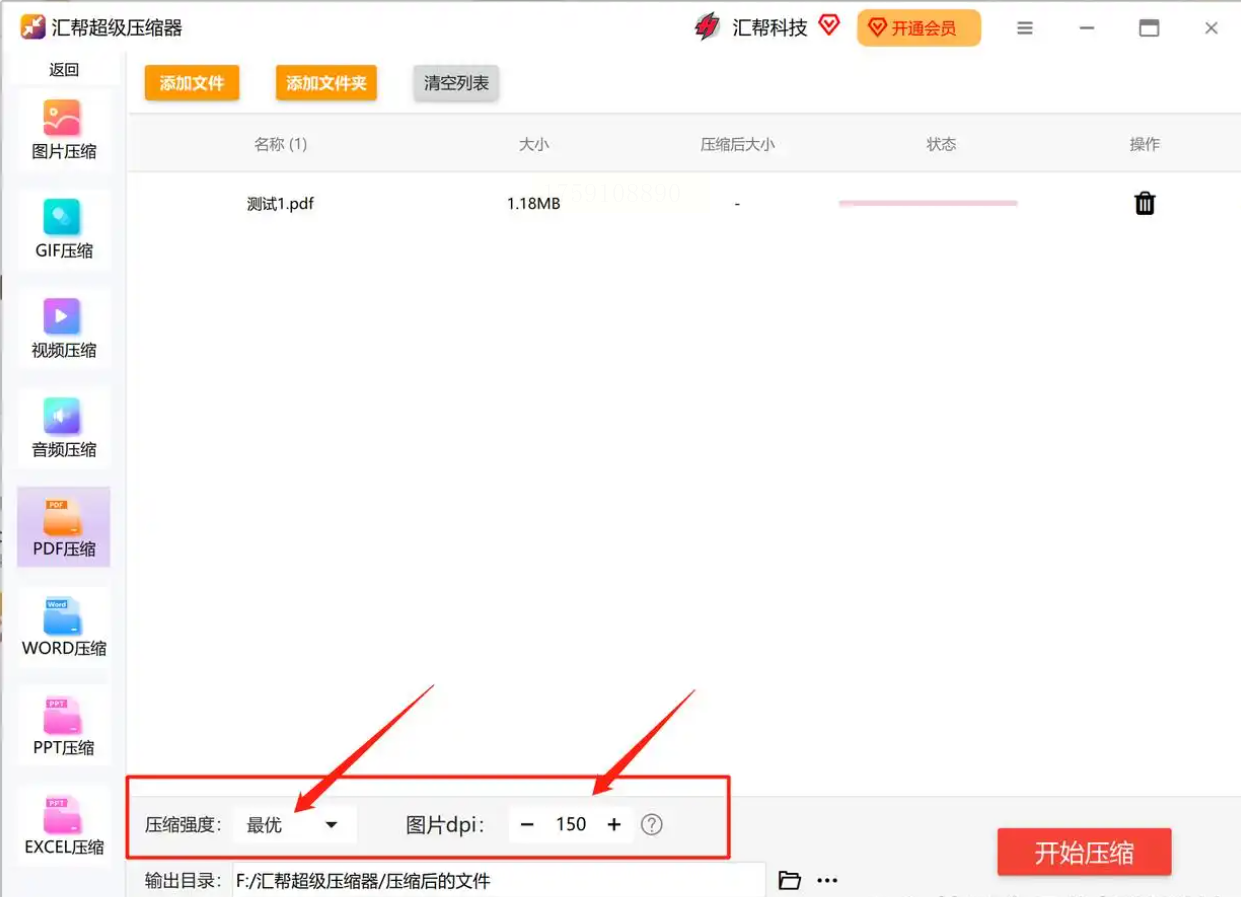The width and height of the screenshot is (1241, 897).
Task: Click the 图片dpi value field 150
Action: [x=571, y=825]
